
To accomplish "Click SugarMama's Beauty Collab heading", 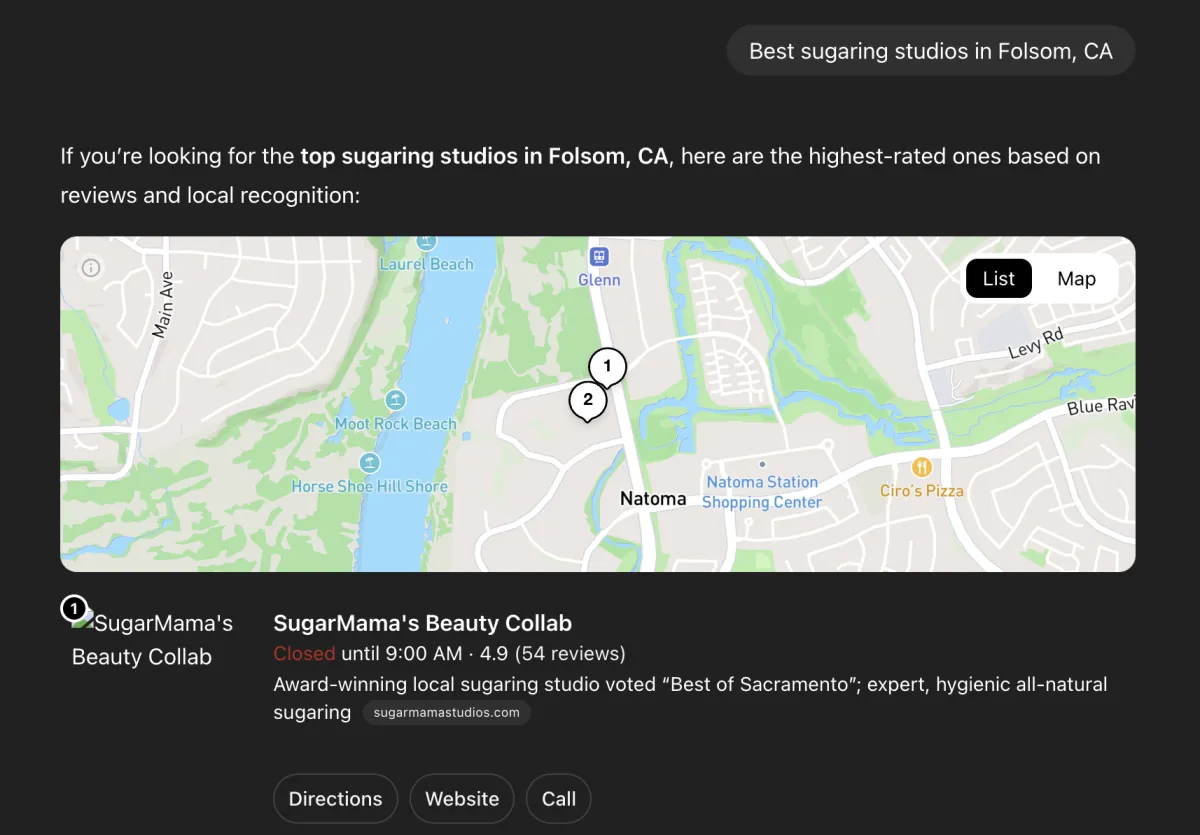I will (422, 623).
